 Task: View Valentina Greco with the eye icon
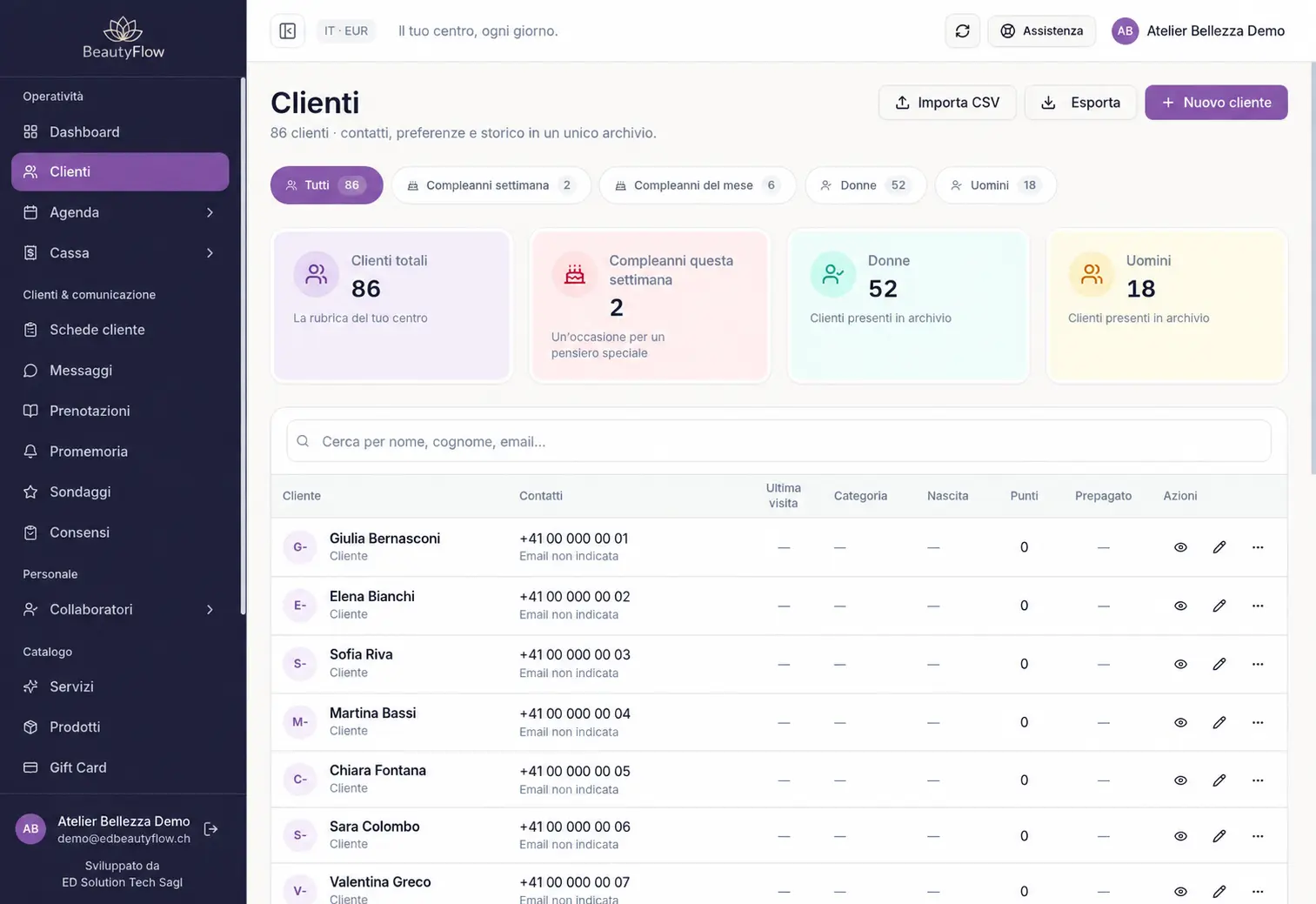(1180, 892)
